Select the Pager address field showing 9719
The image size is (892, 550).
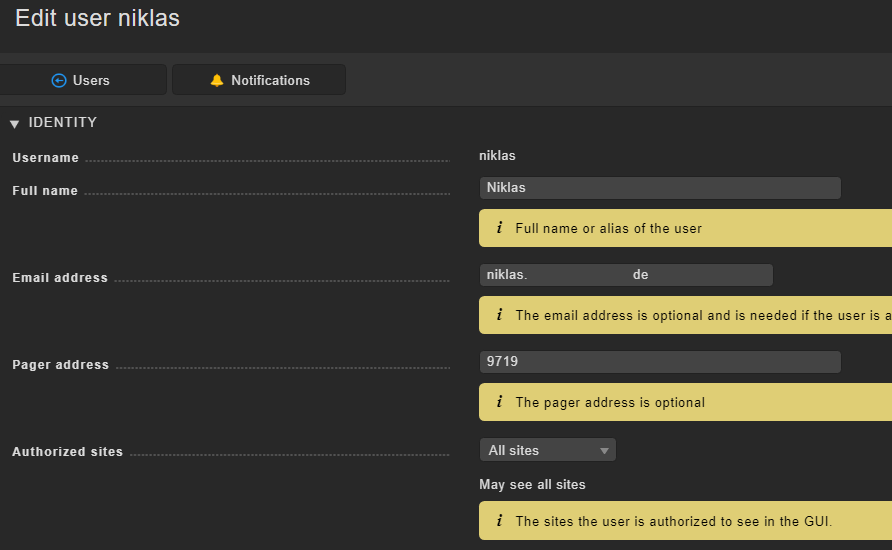pos(660,362)
